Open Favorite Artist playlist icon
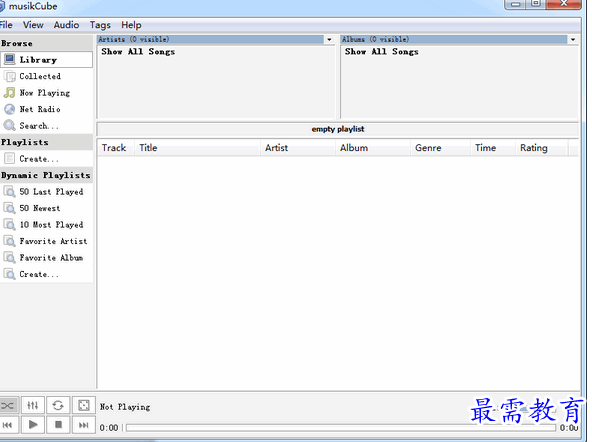 9,241
